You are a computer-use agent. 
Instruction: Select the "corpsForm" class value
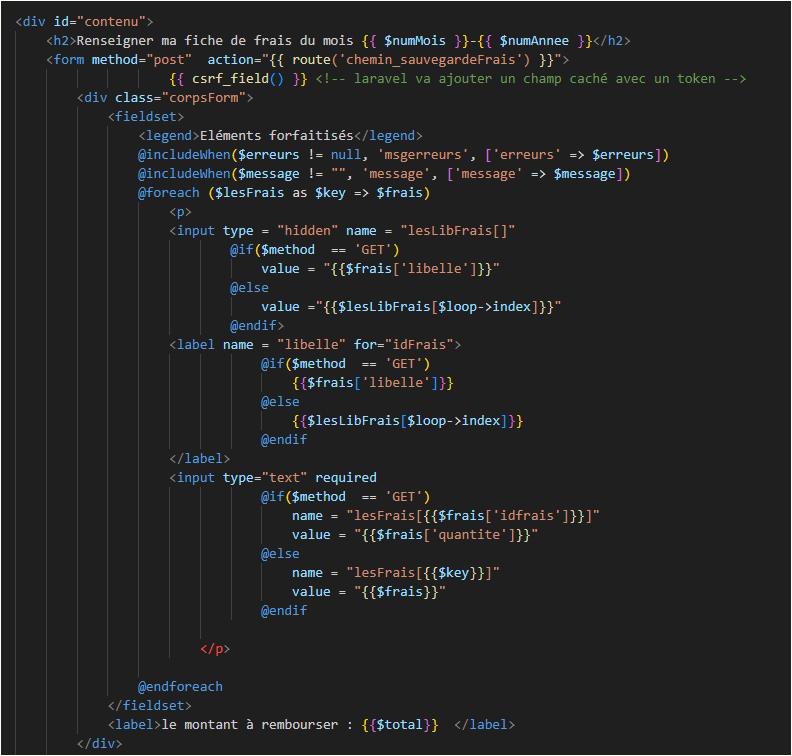coord(214,97)
